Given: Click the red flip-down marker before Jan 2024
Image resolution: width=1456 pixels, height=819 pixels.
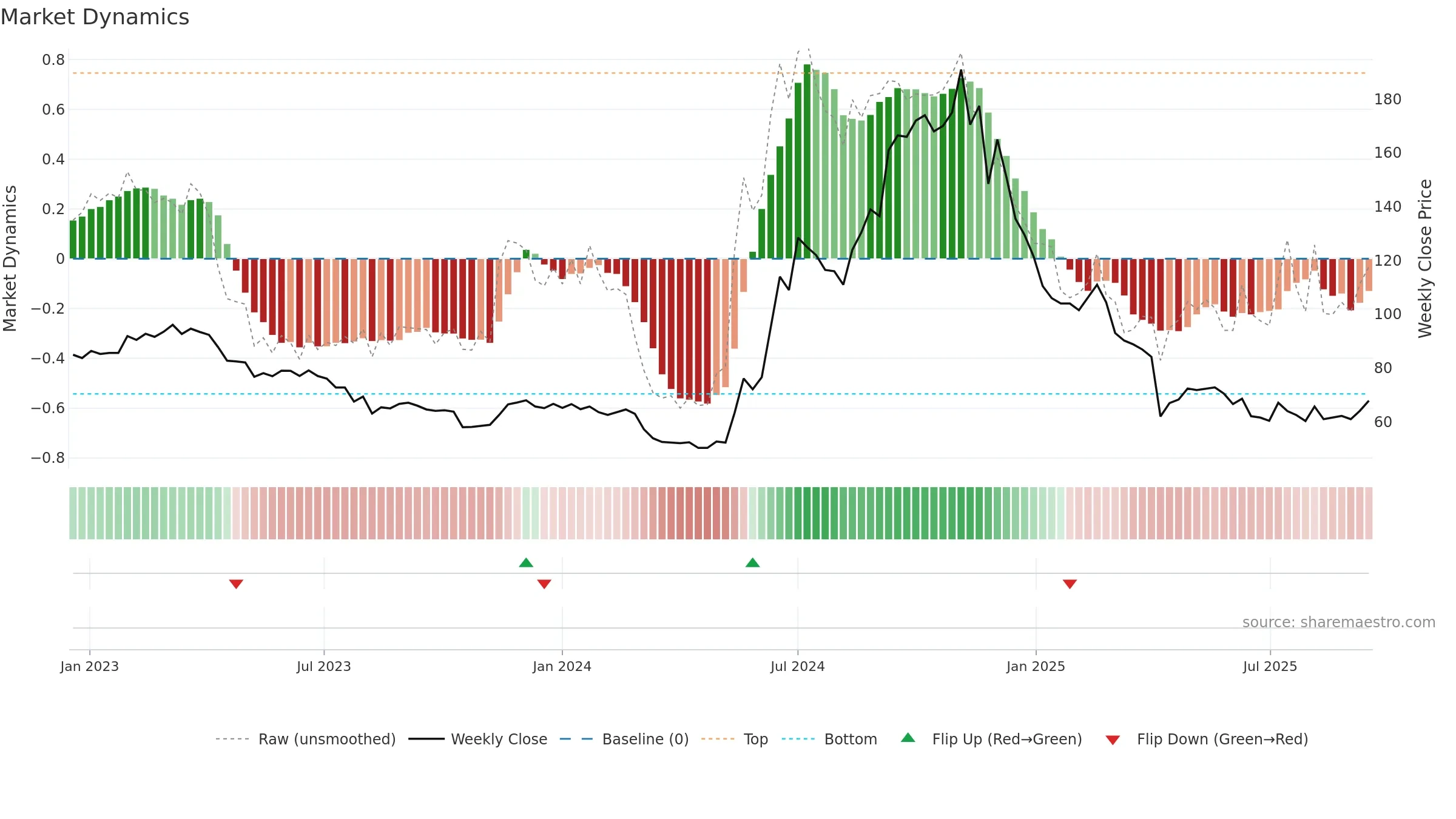Looking at the screenshot, I should click(x=544, y=584).
